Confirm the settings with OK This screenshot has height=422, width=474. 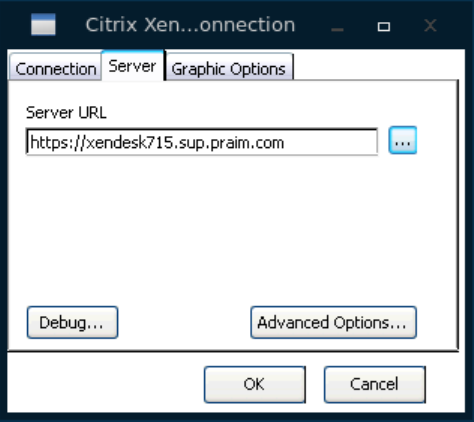(255, 385)
